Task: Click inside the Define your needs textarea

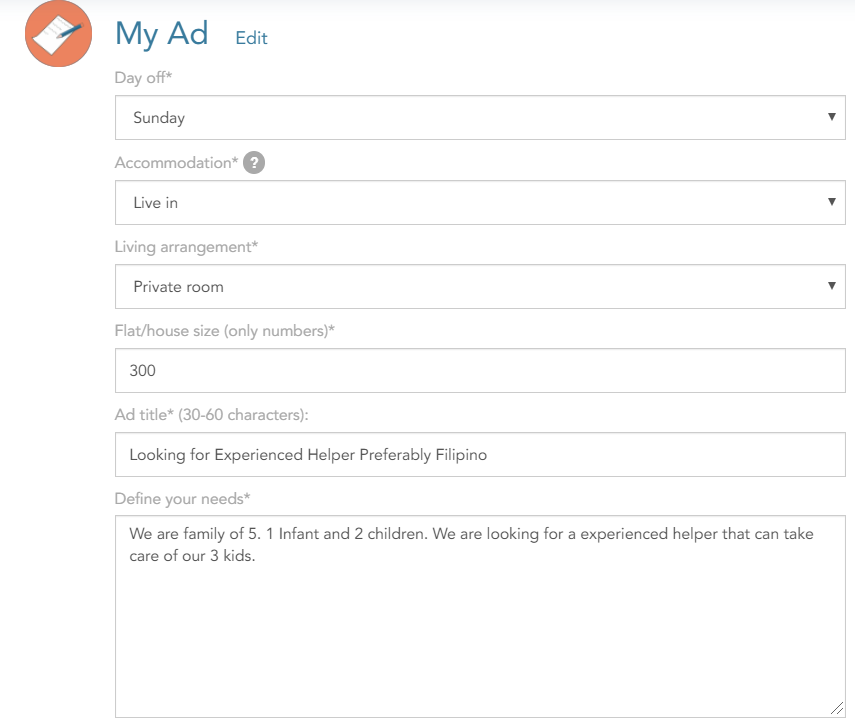Action: click(x=480, y=616)
